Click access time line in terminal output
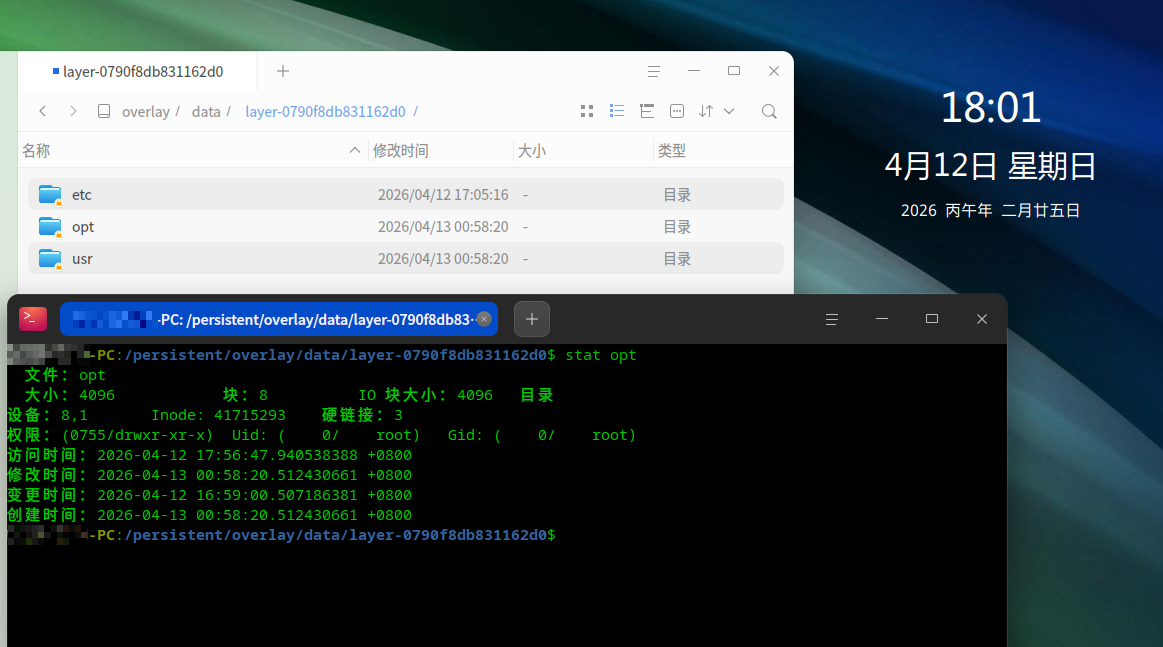 209,456
